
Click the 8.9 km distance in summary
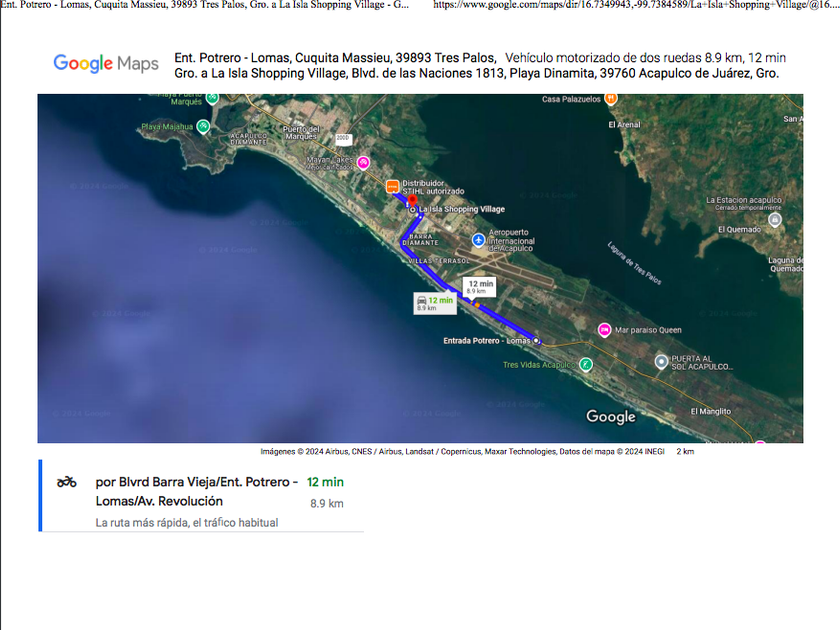[327, 504]
